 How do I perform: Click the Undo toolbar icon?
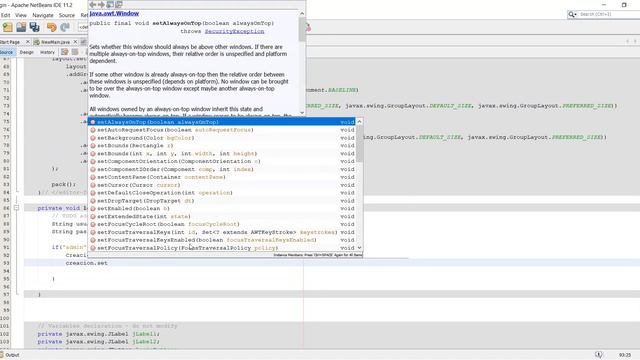pyautogui.click(x=51, y=27)
